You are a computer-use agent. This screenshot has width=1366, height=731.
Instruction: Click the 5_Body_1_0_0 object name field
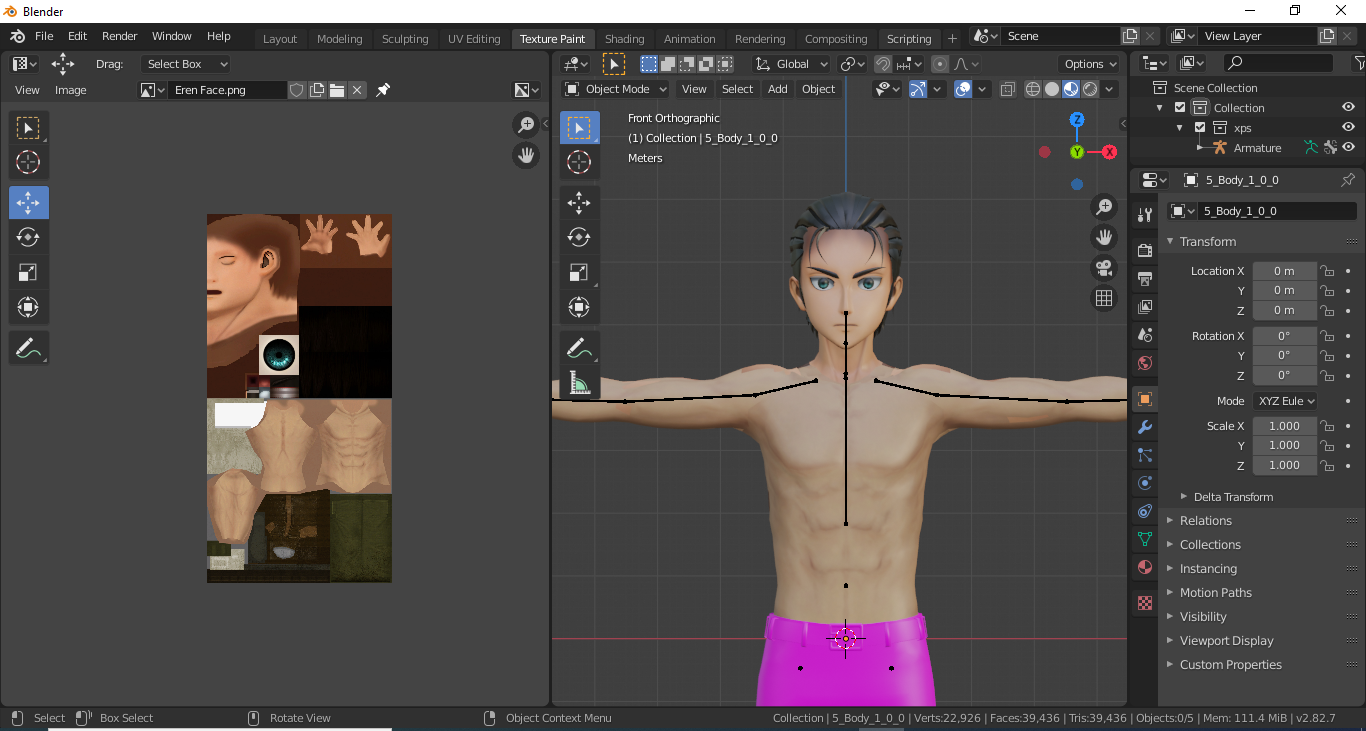(x=1279, y=211)
